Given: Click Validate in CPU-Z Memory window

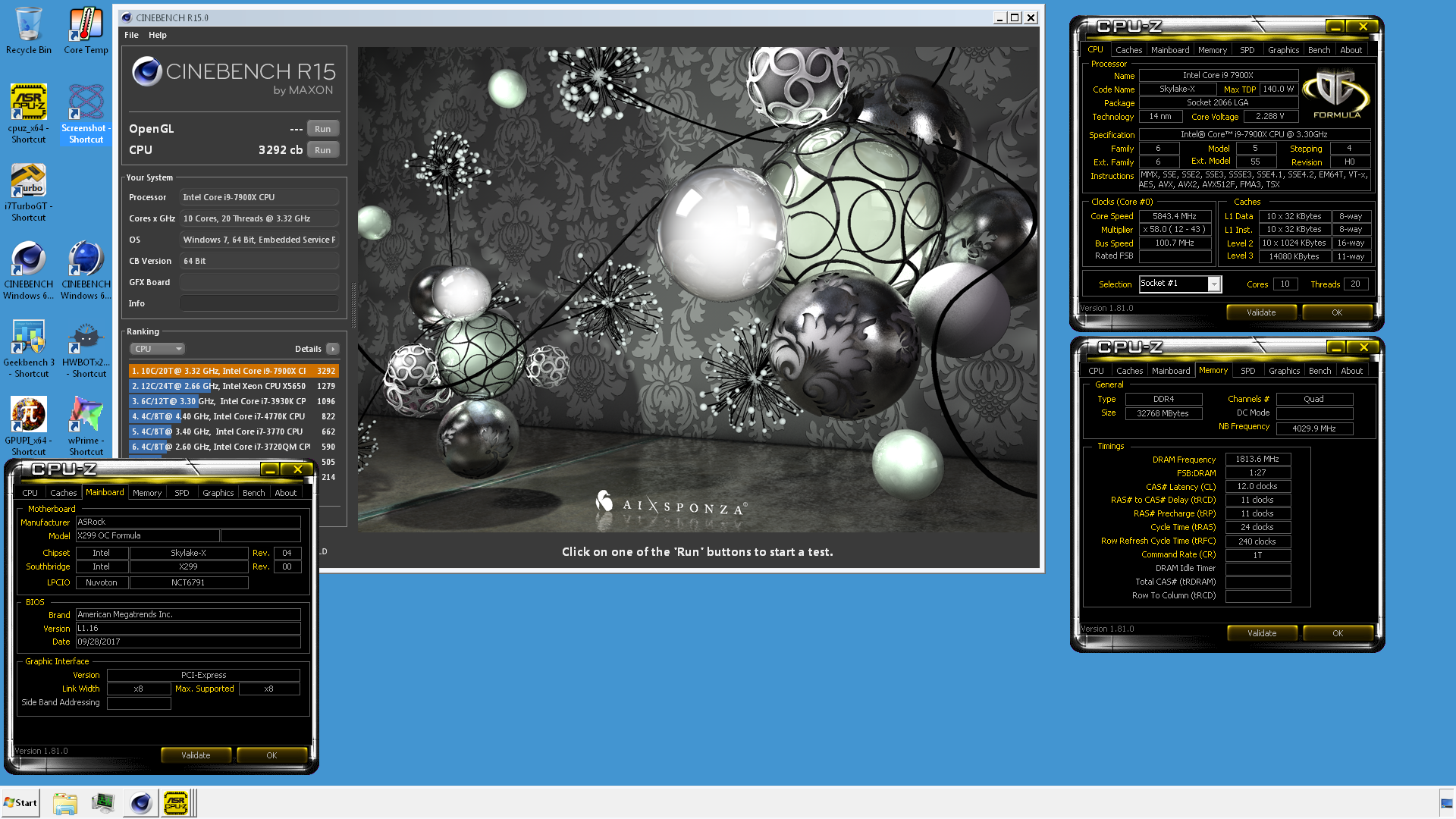Looking at the screenshot, I should pyautogui.click(x=1262, y=633).
